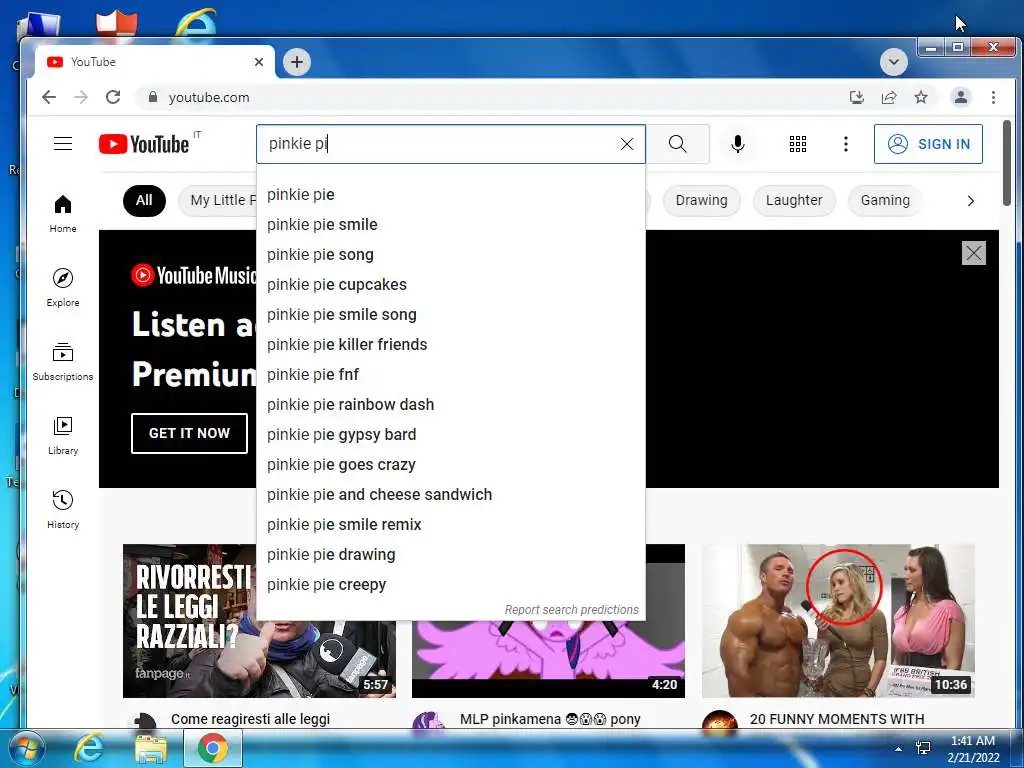Click the install app icon in address bar
1024x768 pixels.
tap(857, 97)
